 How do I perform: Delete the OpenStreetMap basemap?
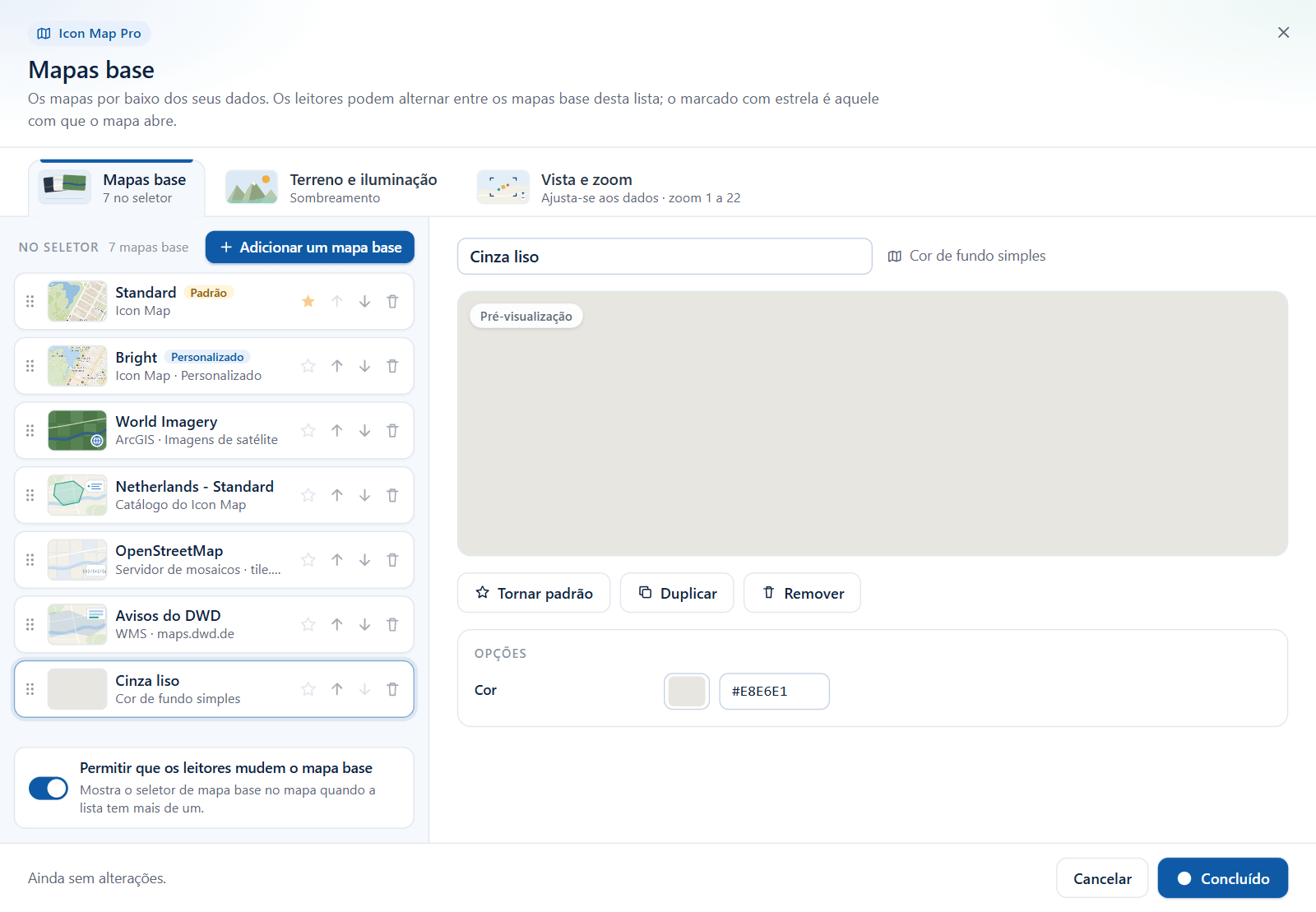[x=392, y=560]
